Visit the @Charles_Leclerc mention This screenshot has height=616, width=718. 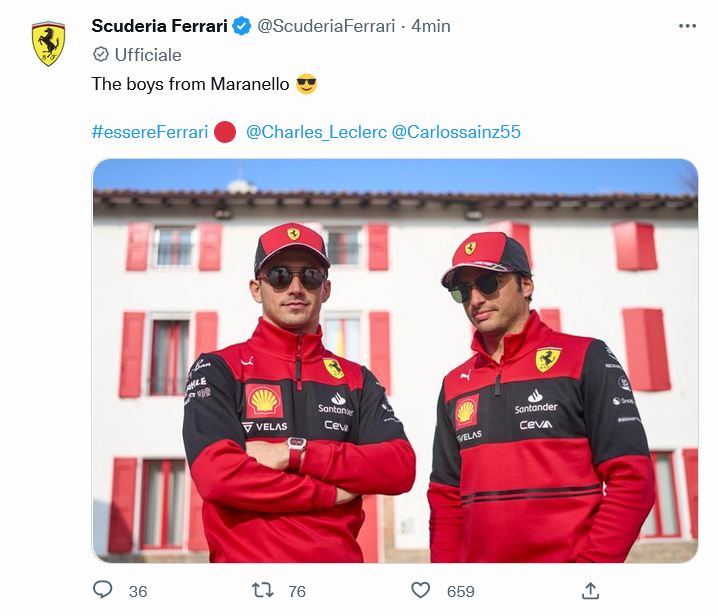(315, 132)
